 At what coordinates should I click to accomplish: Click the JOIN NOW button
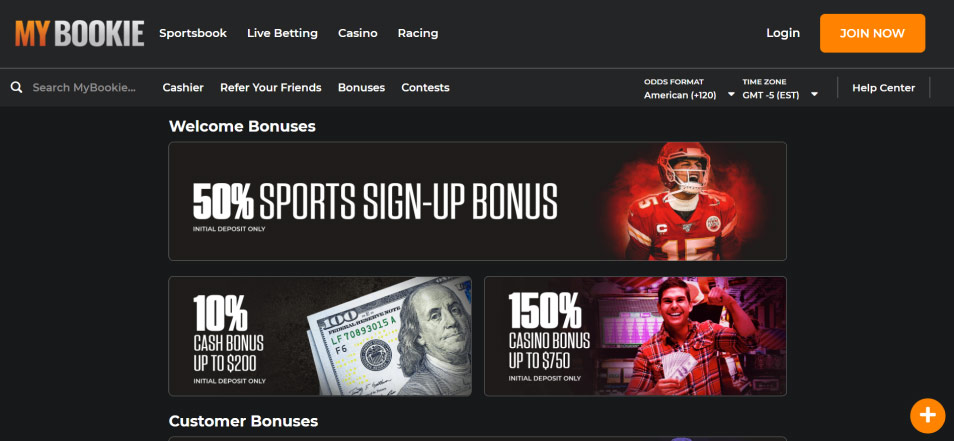[872, 33]
